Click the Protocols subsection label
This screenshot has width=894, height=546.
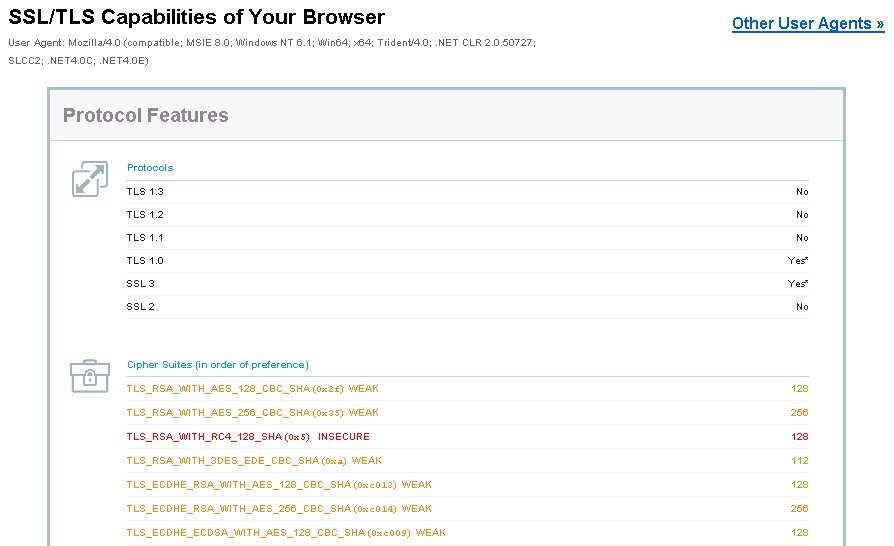pyautogui.click(x=150, y=168)
